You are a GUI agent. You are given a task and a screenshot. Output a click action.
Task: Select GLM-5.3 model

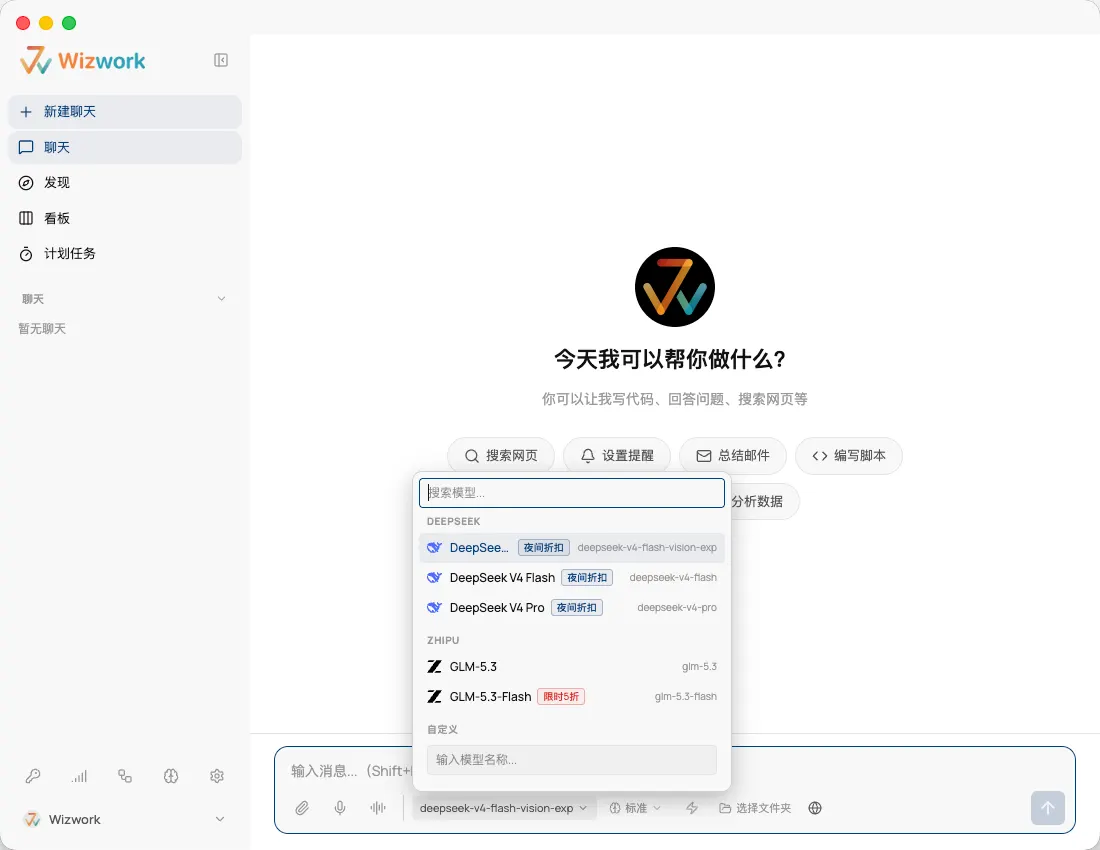572,666
